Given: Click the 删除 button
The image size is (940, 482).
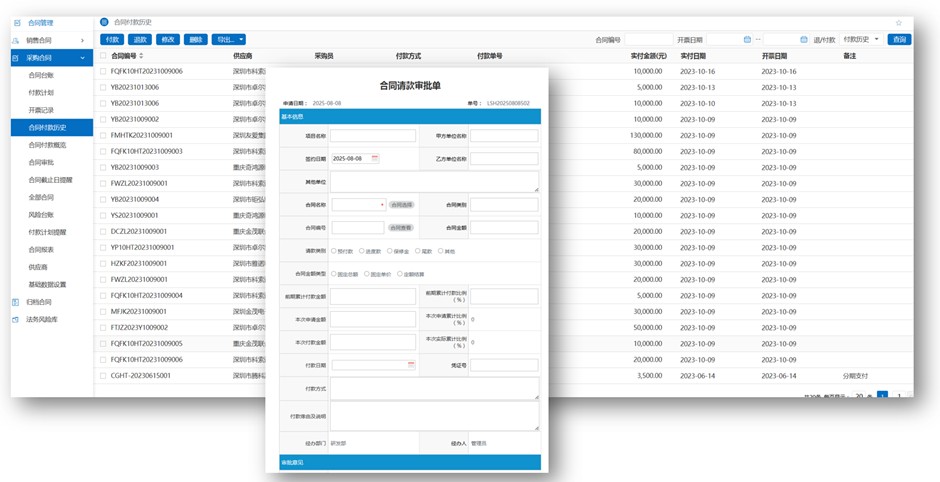Looking at the screenshot, I should (x=195, y=40).
